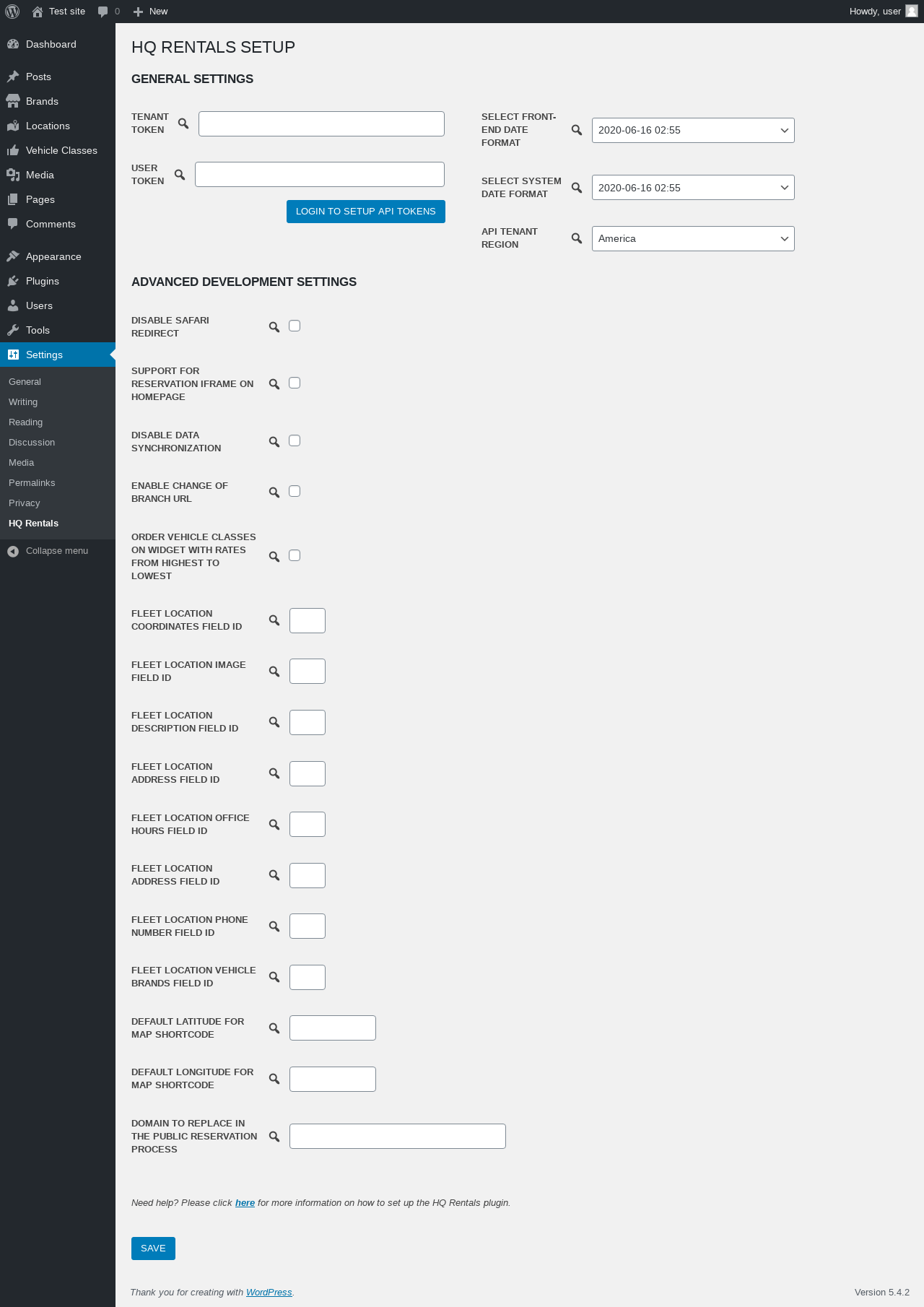Click the magnifier beside Default Latitude for Map Shortcode
924x1307 pixels.
click(274, 1028)
